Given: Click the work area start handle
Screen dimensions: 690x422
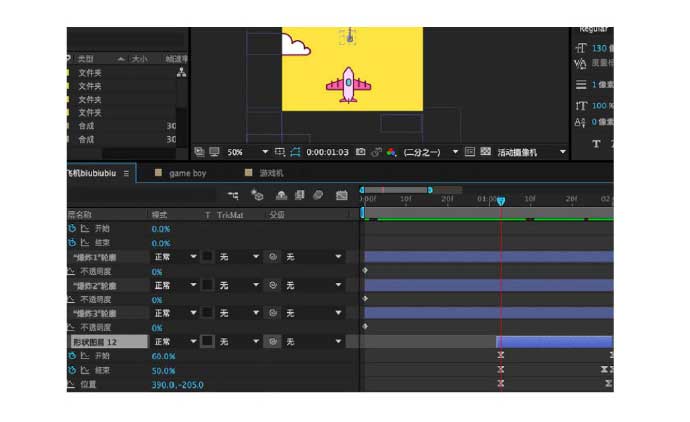Looking at the screenshot, I should pyautogui.click(x=362, y=190).
